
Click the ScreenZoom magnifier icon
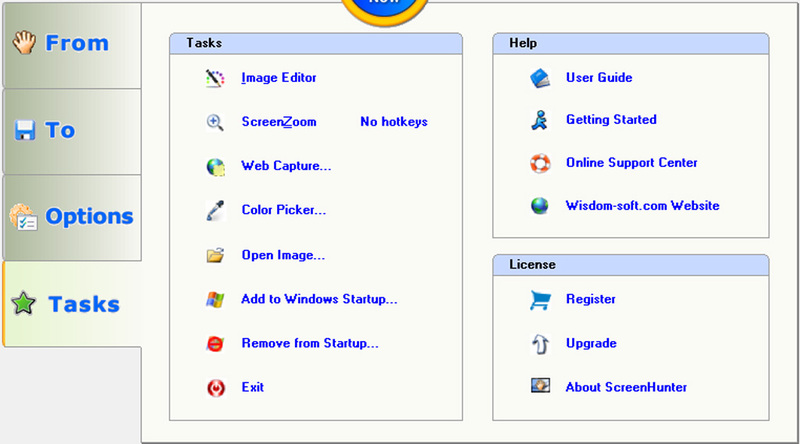[215, 122]
